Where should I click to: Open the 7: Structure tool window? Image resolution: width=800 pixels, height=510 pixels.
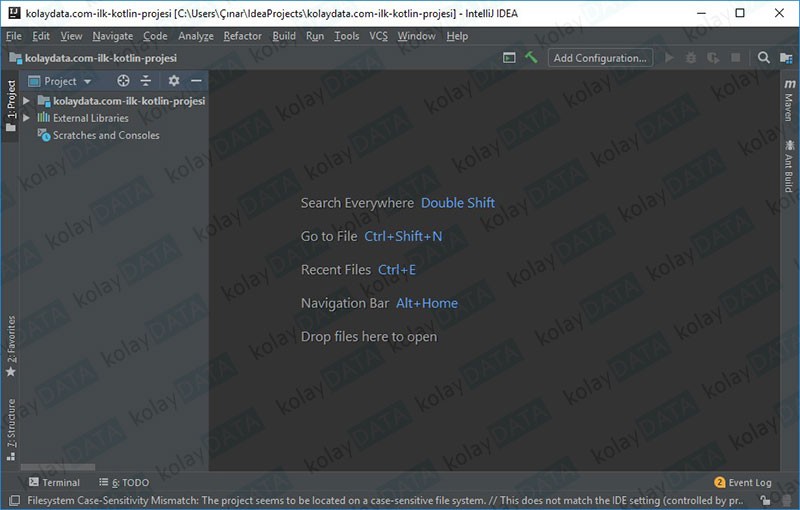point(11,429)
